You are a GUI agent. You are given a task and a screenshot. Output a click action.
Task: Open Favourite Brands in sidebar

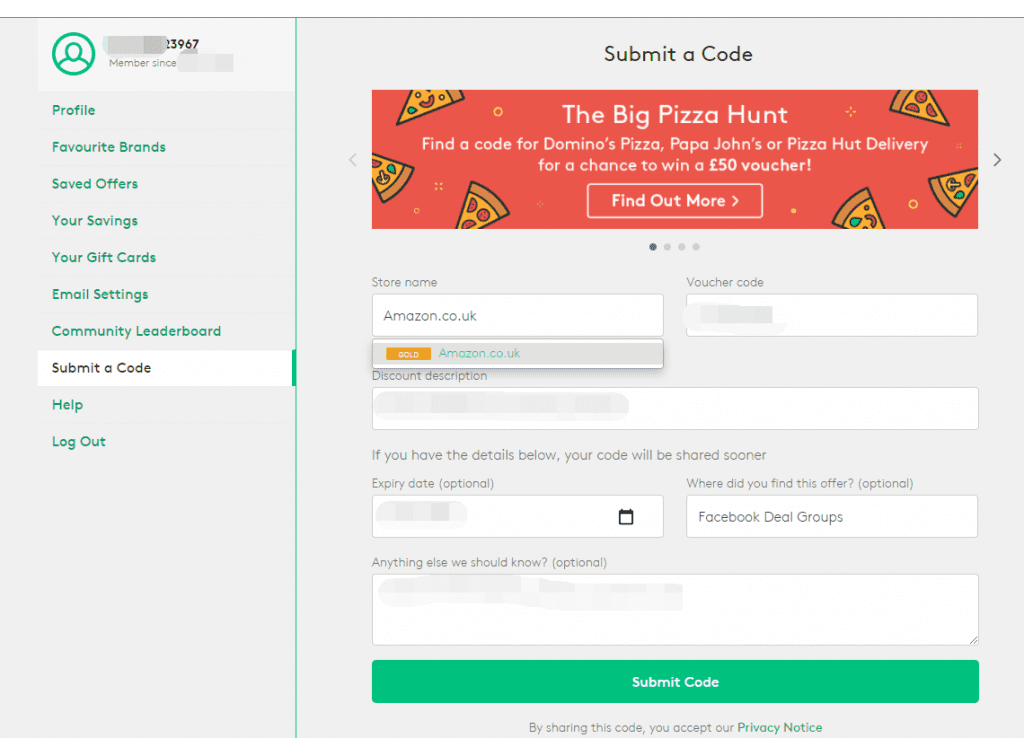(109, 147)
